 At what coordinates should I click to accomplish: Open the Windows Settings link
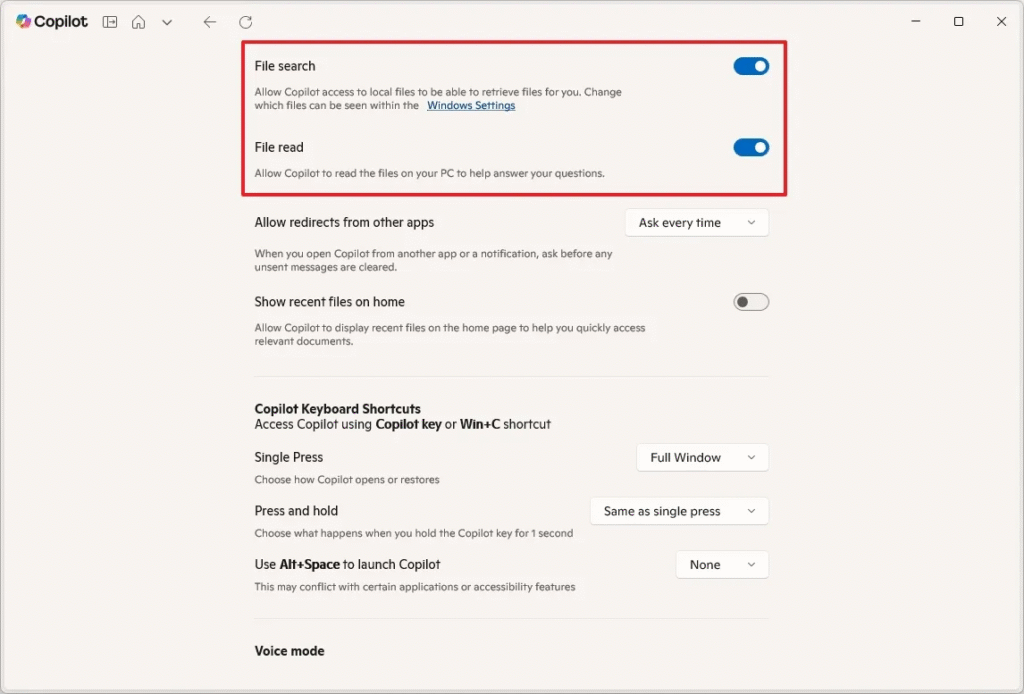pos(471,106)
